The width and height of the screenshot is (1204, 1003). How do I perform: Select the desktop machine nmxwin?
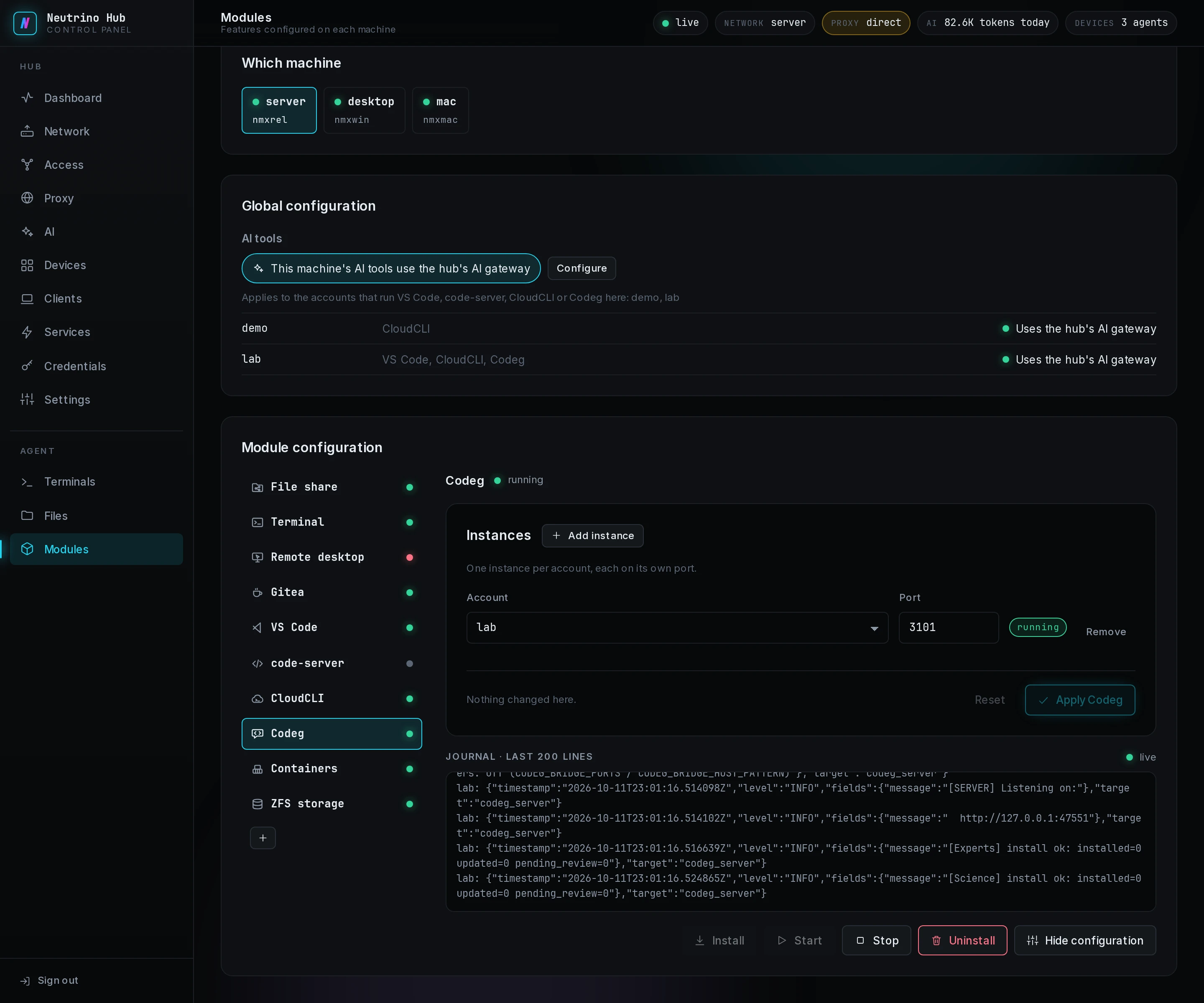tap(364, 110)
